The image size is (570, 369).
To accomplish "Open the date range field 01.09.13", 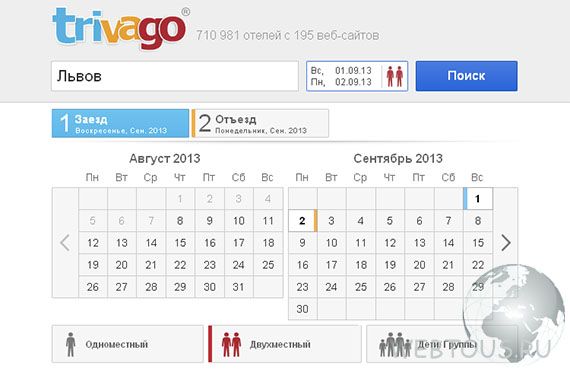I will click(x=357, y=76).
